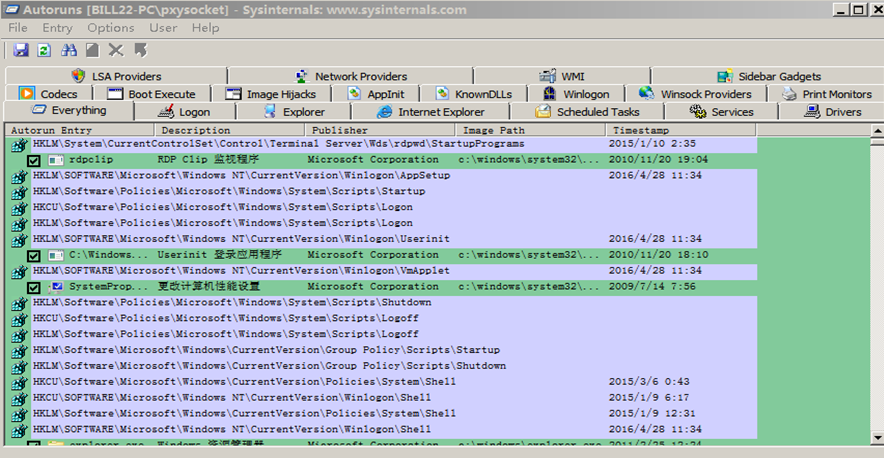The height and width of the screenshot is (458, 884).
Task: Switch to the Image Hijacks tab
Action: [271, 94]
